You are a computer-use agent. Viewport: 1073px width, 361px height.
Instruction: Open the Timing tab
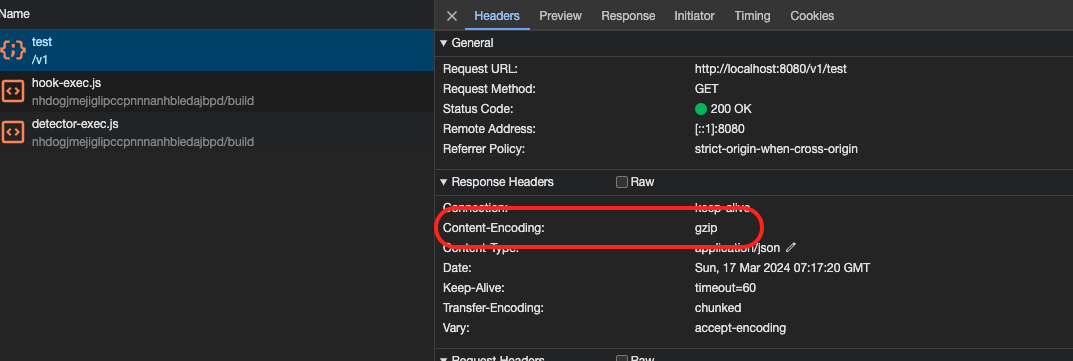click(x=752, y=16)
